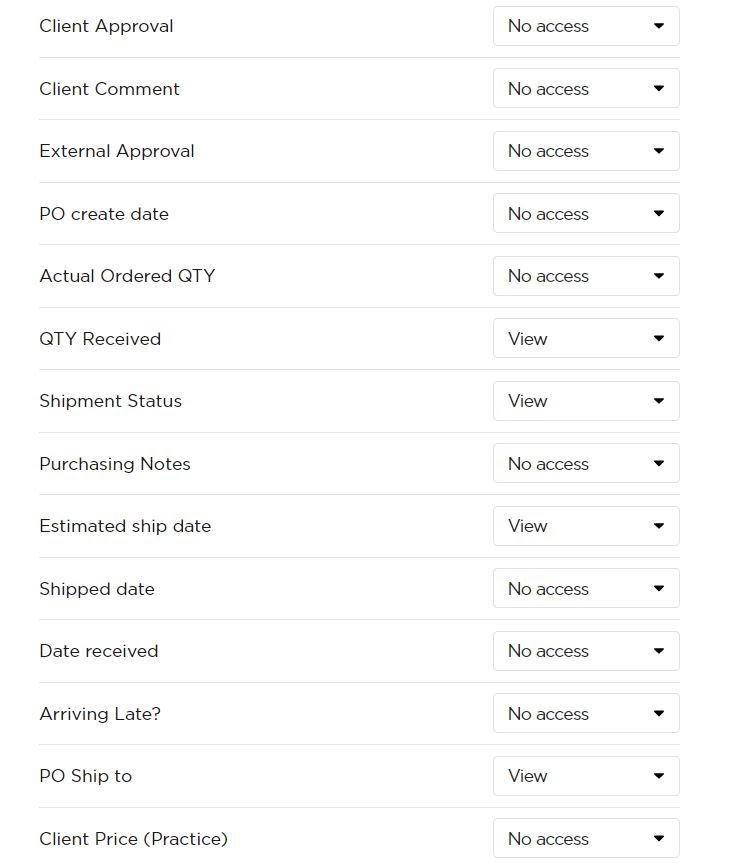
Task: Click the caret icon for Client Approval
Action: tap(658, 26)
